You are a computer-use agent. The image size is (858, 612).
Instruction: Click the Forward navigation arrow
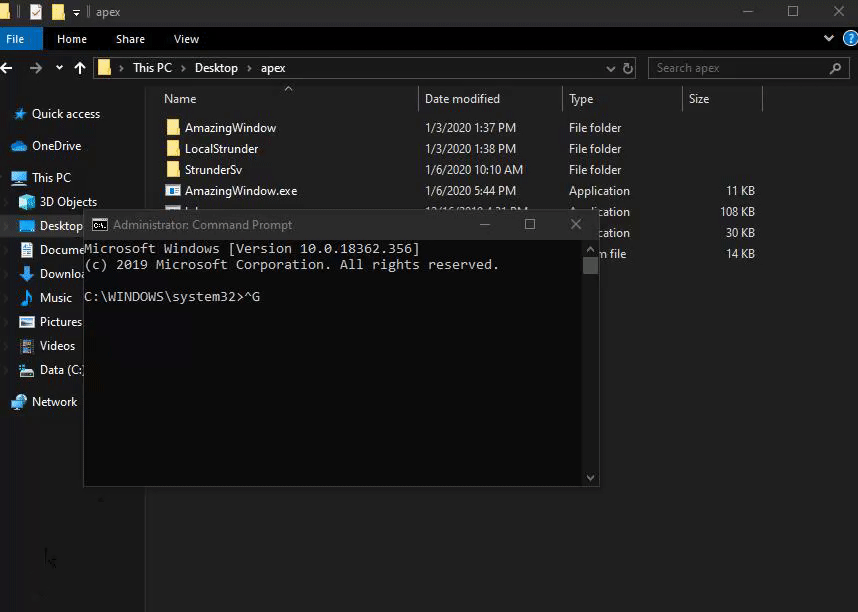point(36,68)
